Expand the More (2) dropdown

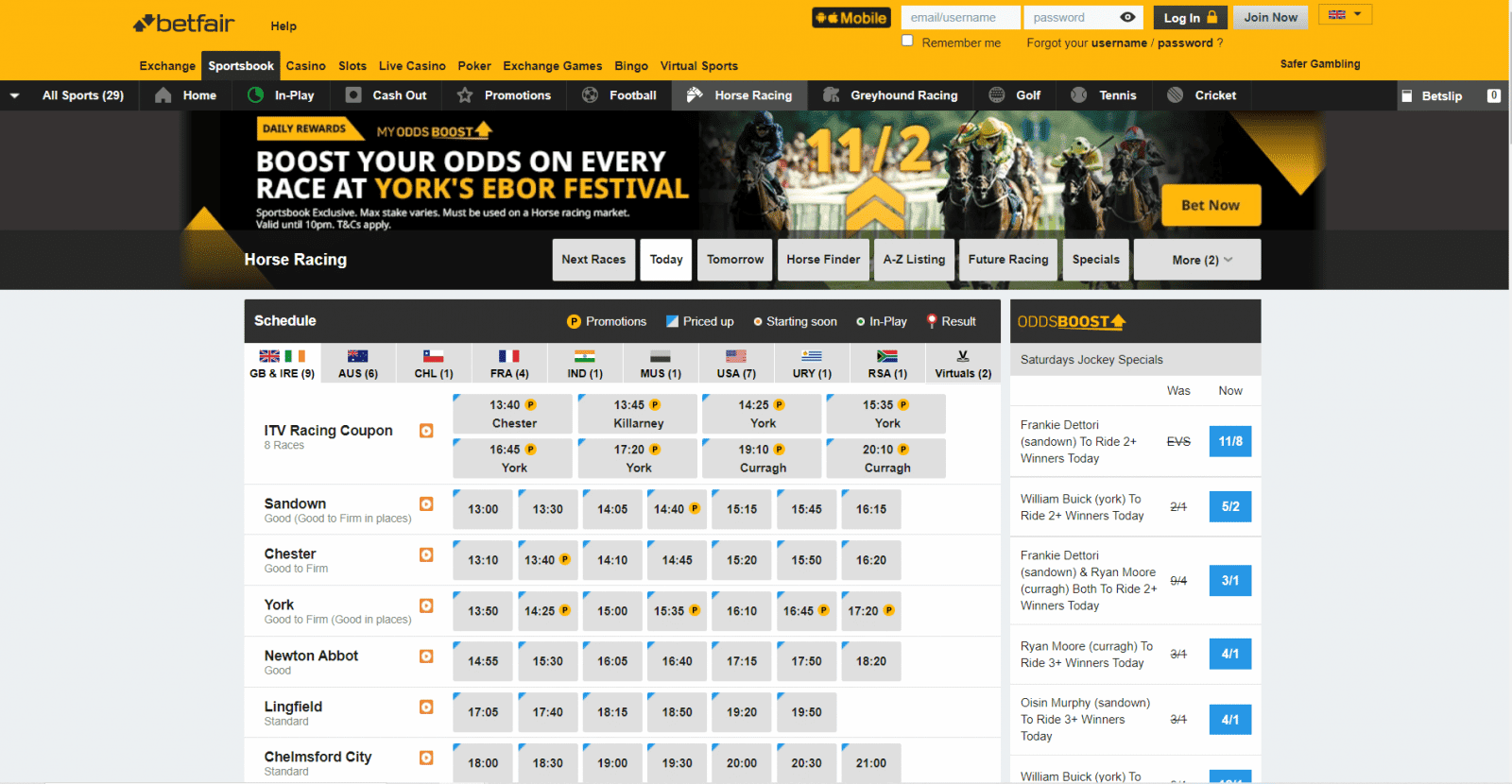point(1197,260)
